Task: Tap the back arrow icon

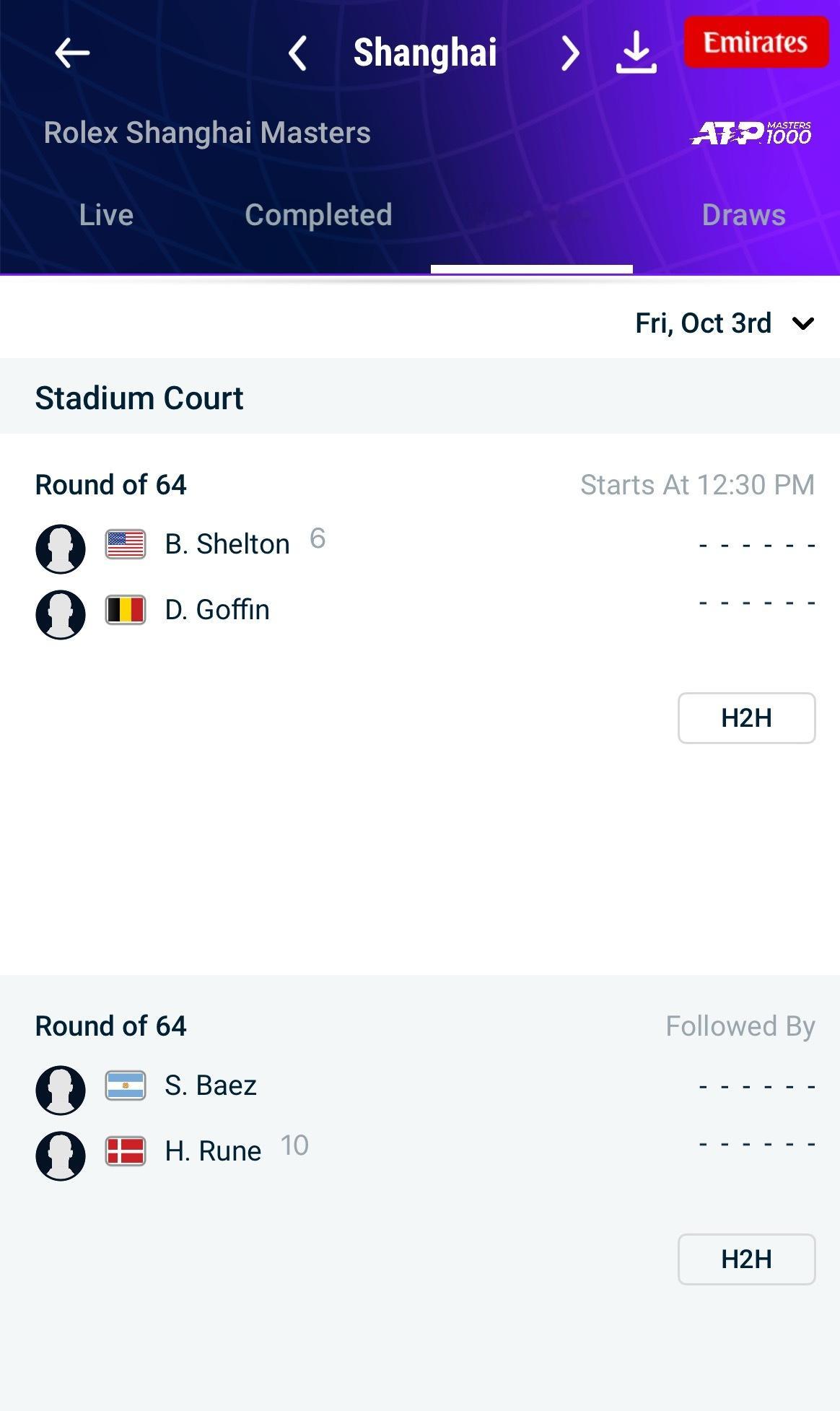Action: [71, 53]
